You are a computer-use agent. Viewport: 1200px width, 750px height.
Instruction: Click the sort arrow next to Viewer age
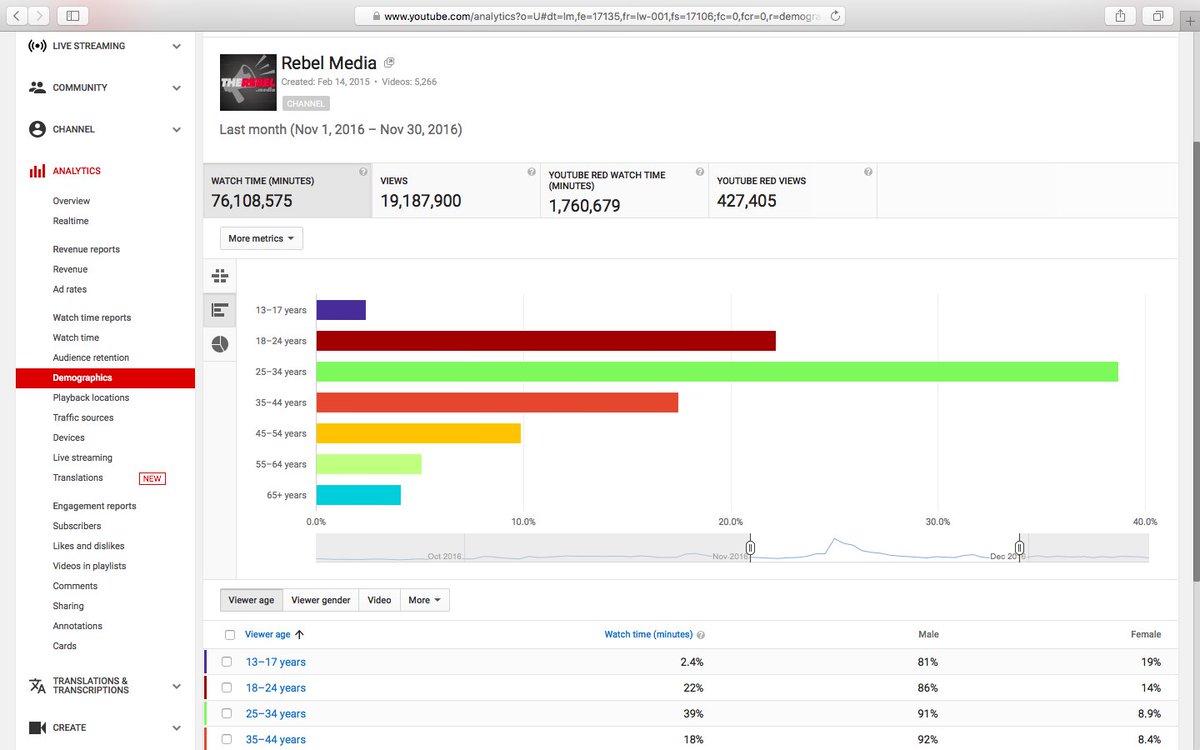(299, 634)
